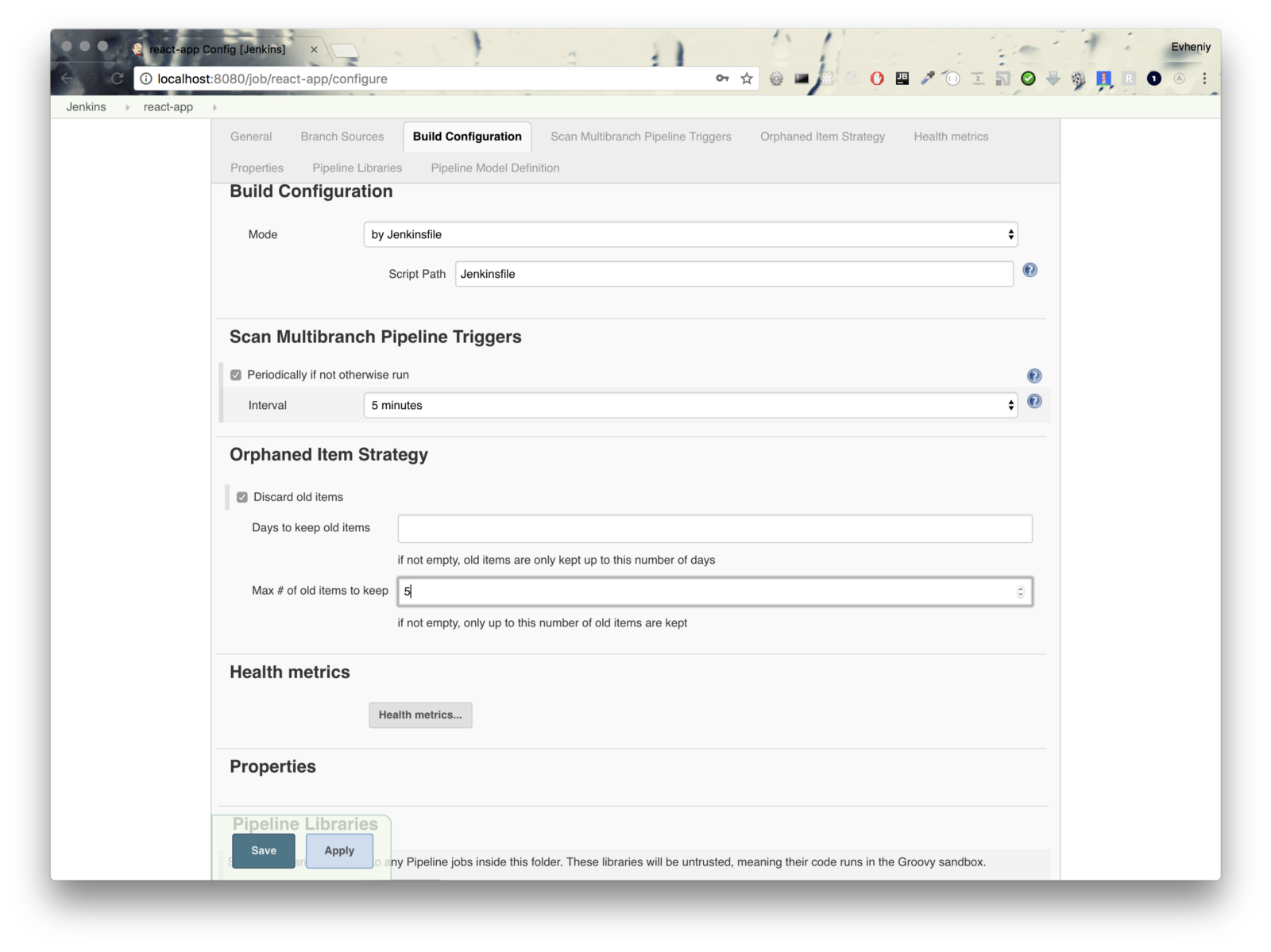
Task: Switch to the Branch Sources tab
Action: (x=342, y=137)
